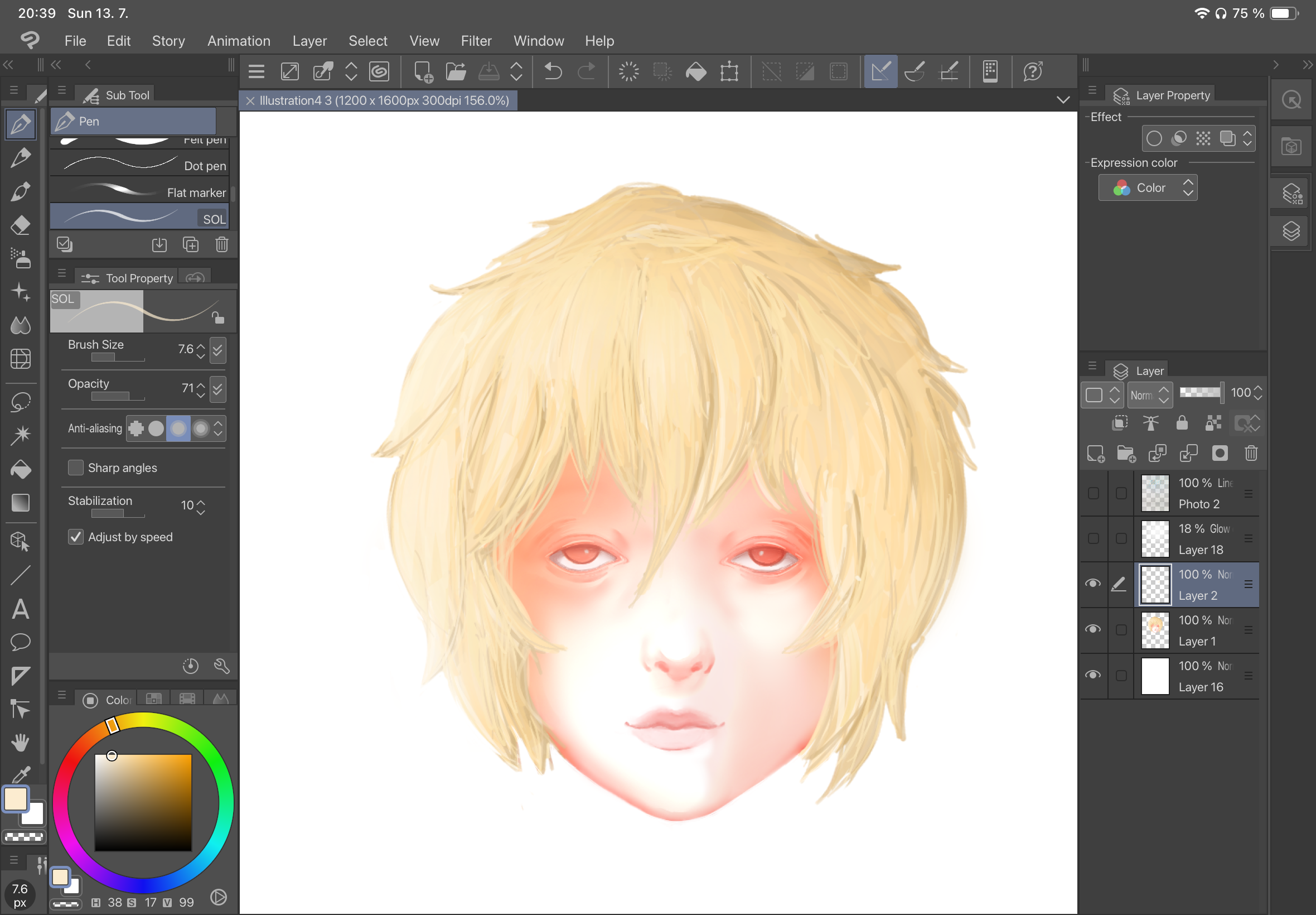Select the Hand move tool
The height and width of the screenshot is (915, 1316).
pyautogui.click(x=21, y=743)
